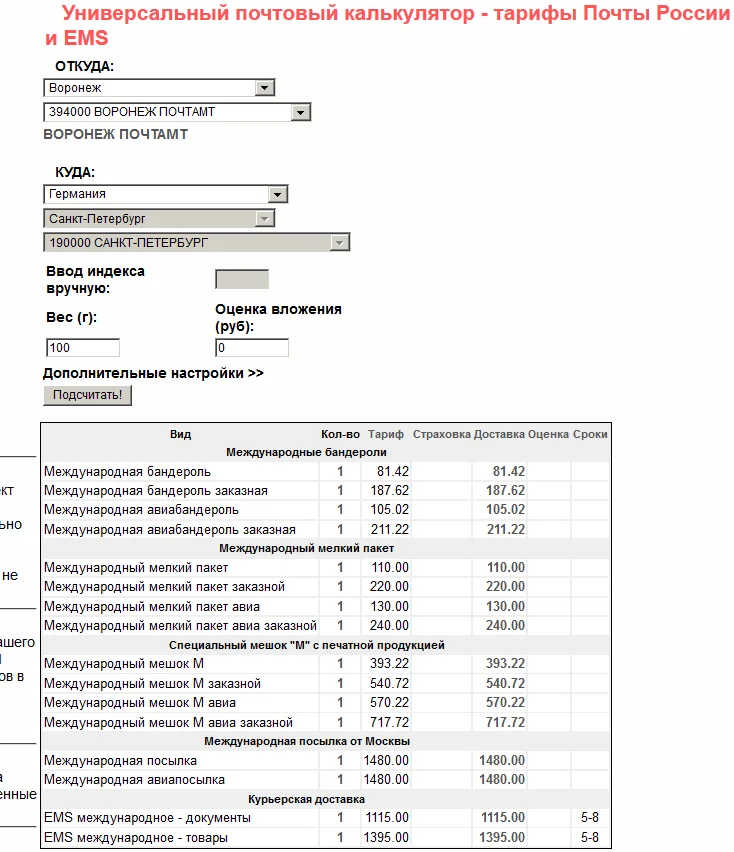The image size is (734, 852).
Task: Open the Германия destination country dropdown
Action: [x=165, y=194]
